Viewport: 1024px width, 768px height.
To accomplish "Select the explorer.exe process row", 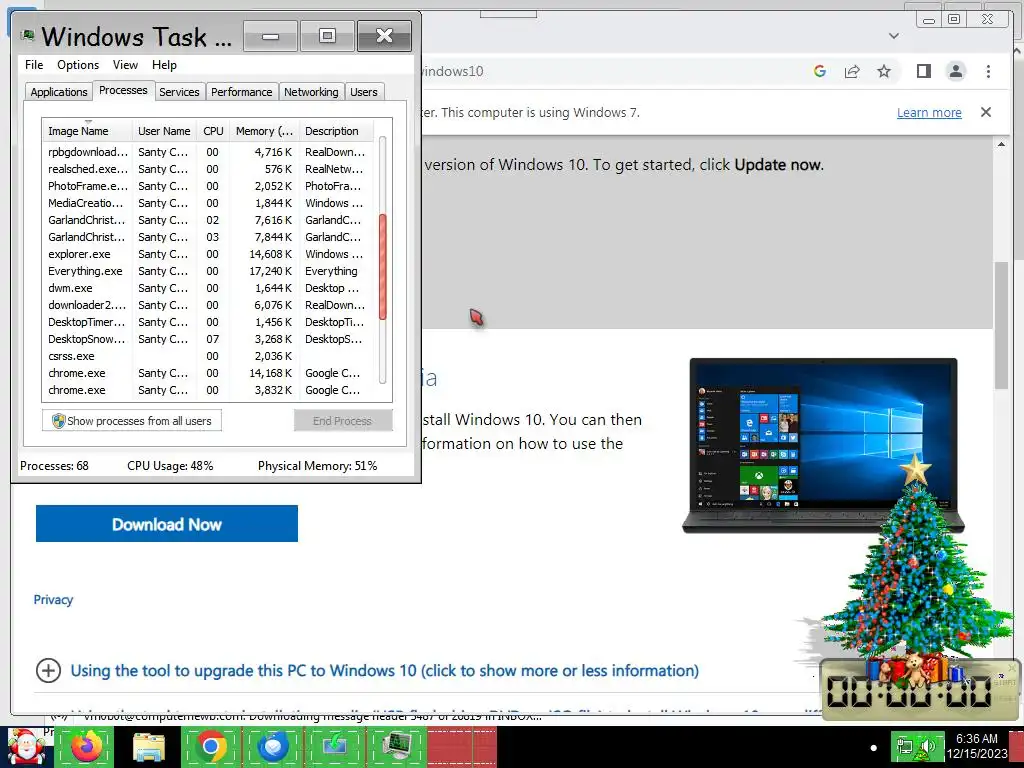I will 208,254.
